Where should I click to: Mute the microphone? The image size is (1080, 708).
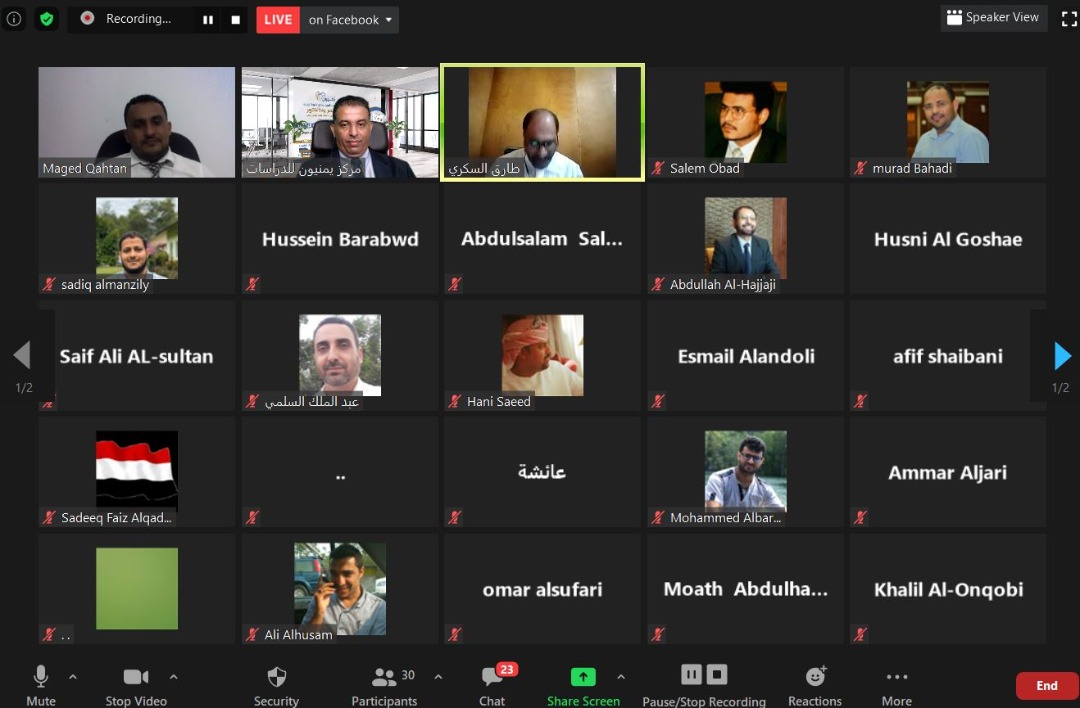tap(41, 677)
